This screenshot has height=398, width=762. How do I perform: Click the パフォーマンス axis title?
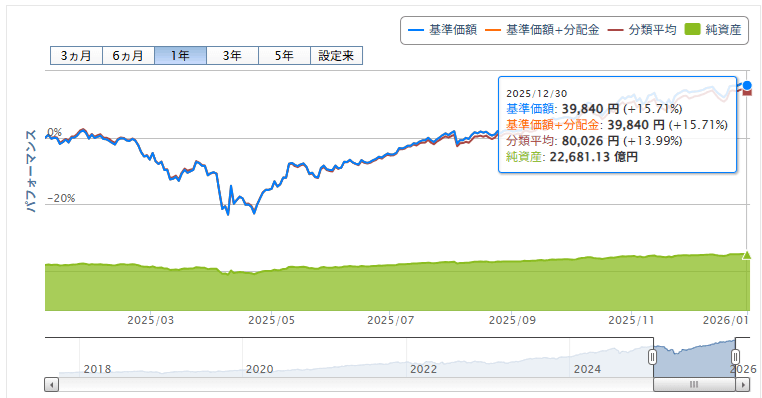(31, 171)
